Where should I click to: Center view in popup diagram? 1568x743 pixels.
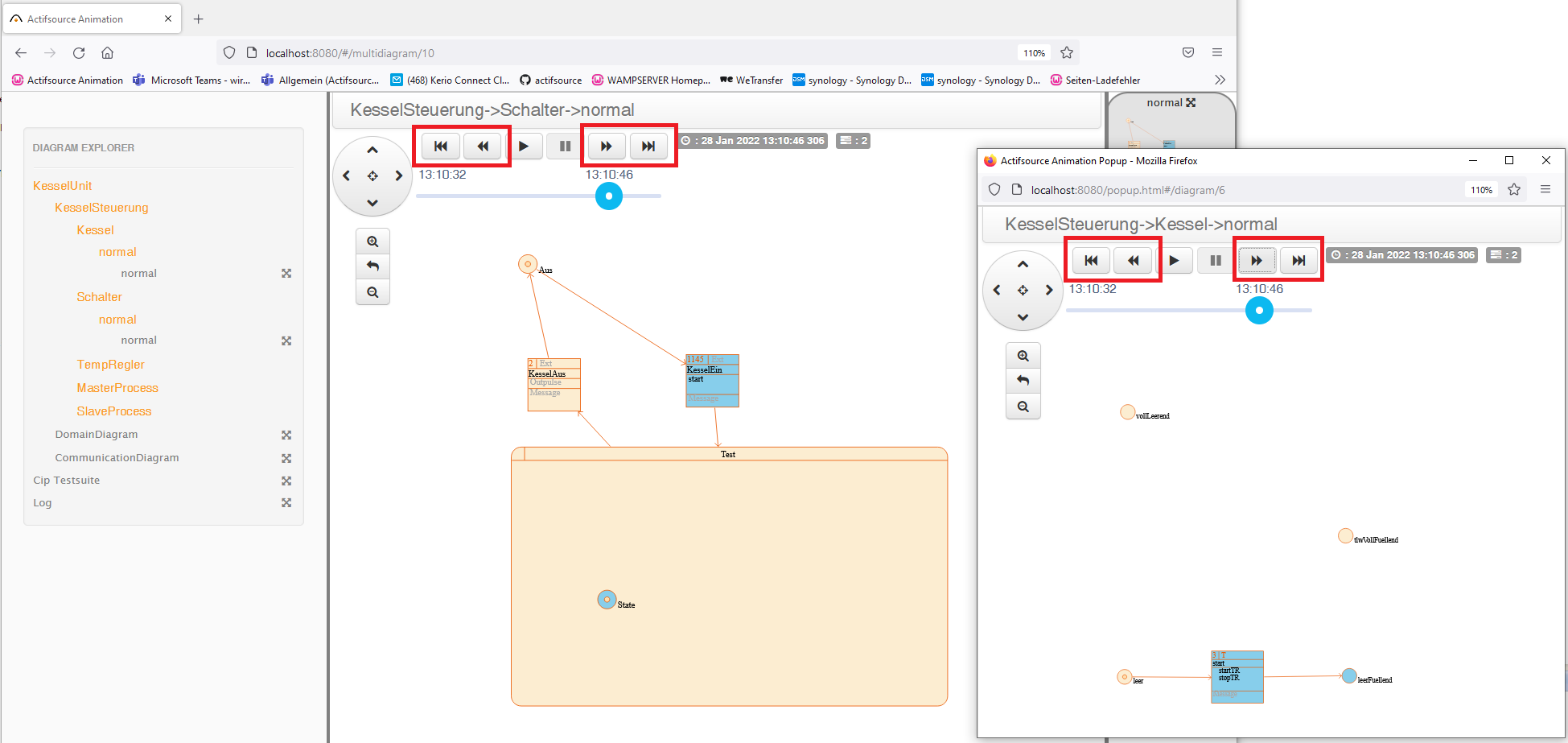coord(1023,290)
